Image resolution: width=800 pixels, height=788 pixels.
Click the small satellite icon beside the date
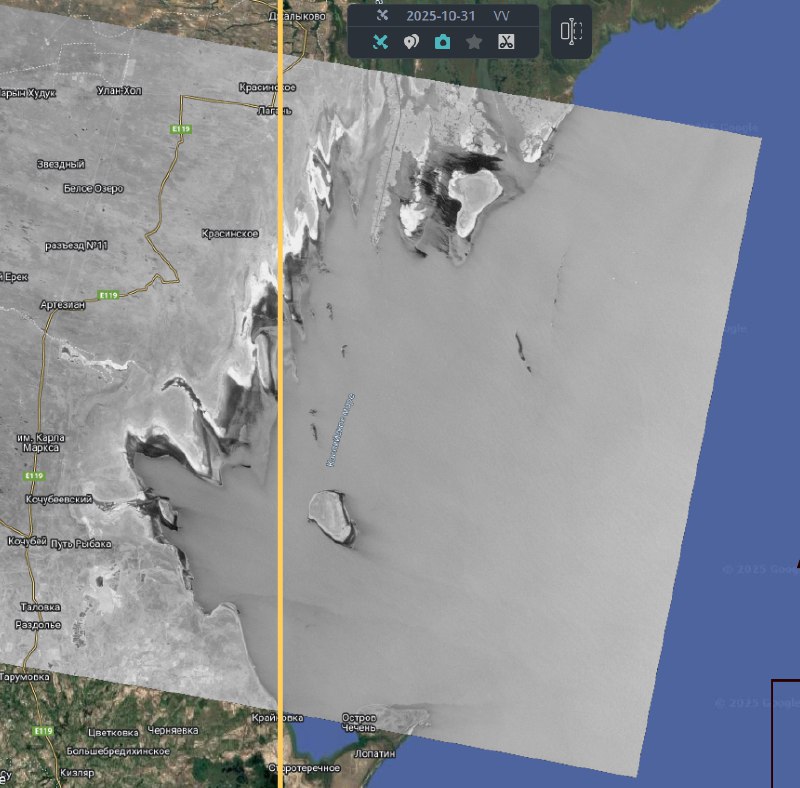click(x=381, y=16)
